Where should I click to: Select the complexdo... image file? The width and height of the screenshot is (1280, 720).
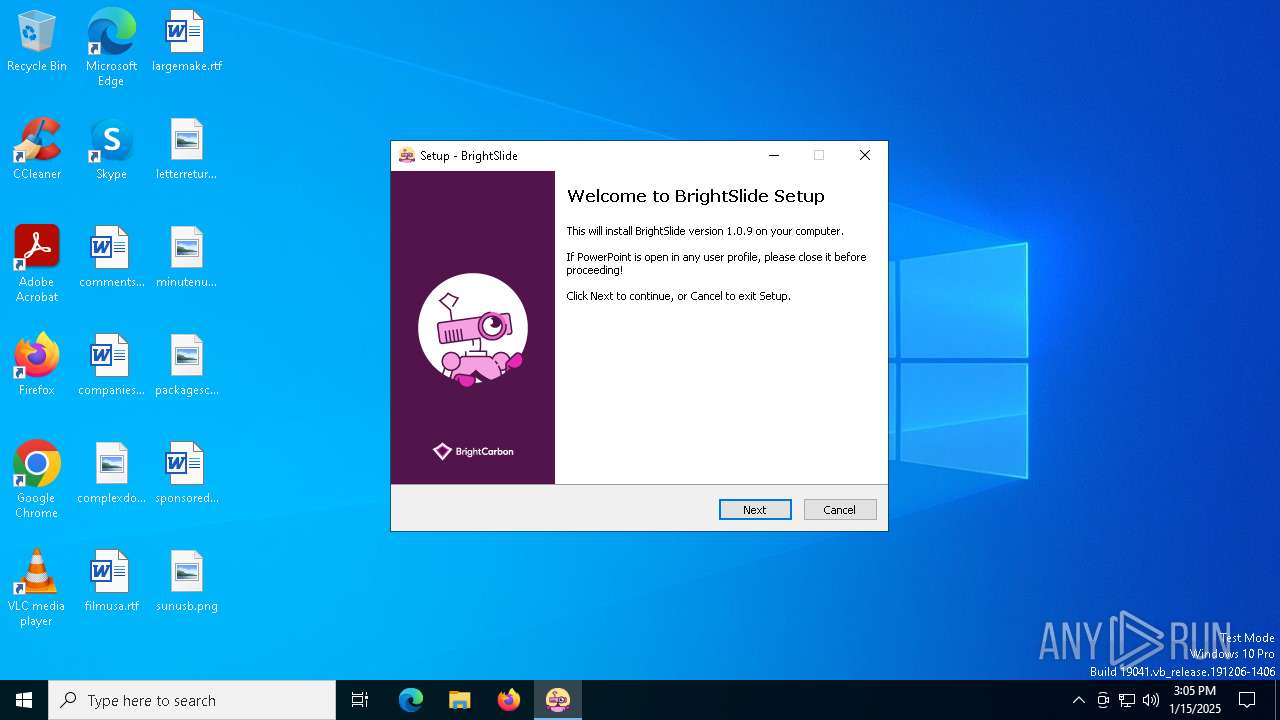pos(111,474)
